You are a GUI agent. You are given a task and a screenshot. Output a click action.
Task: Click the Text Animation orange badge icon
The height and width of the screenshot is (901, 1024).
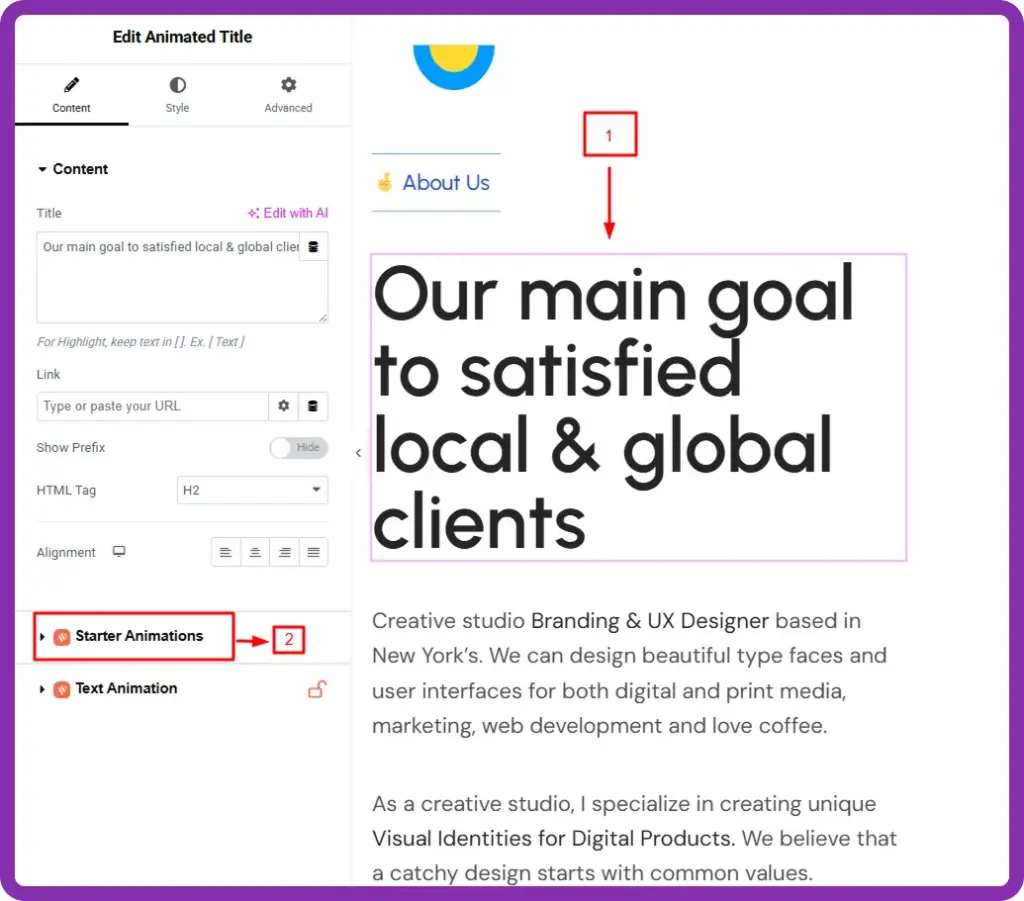pos(62,689)
